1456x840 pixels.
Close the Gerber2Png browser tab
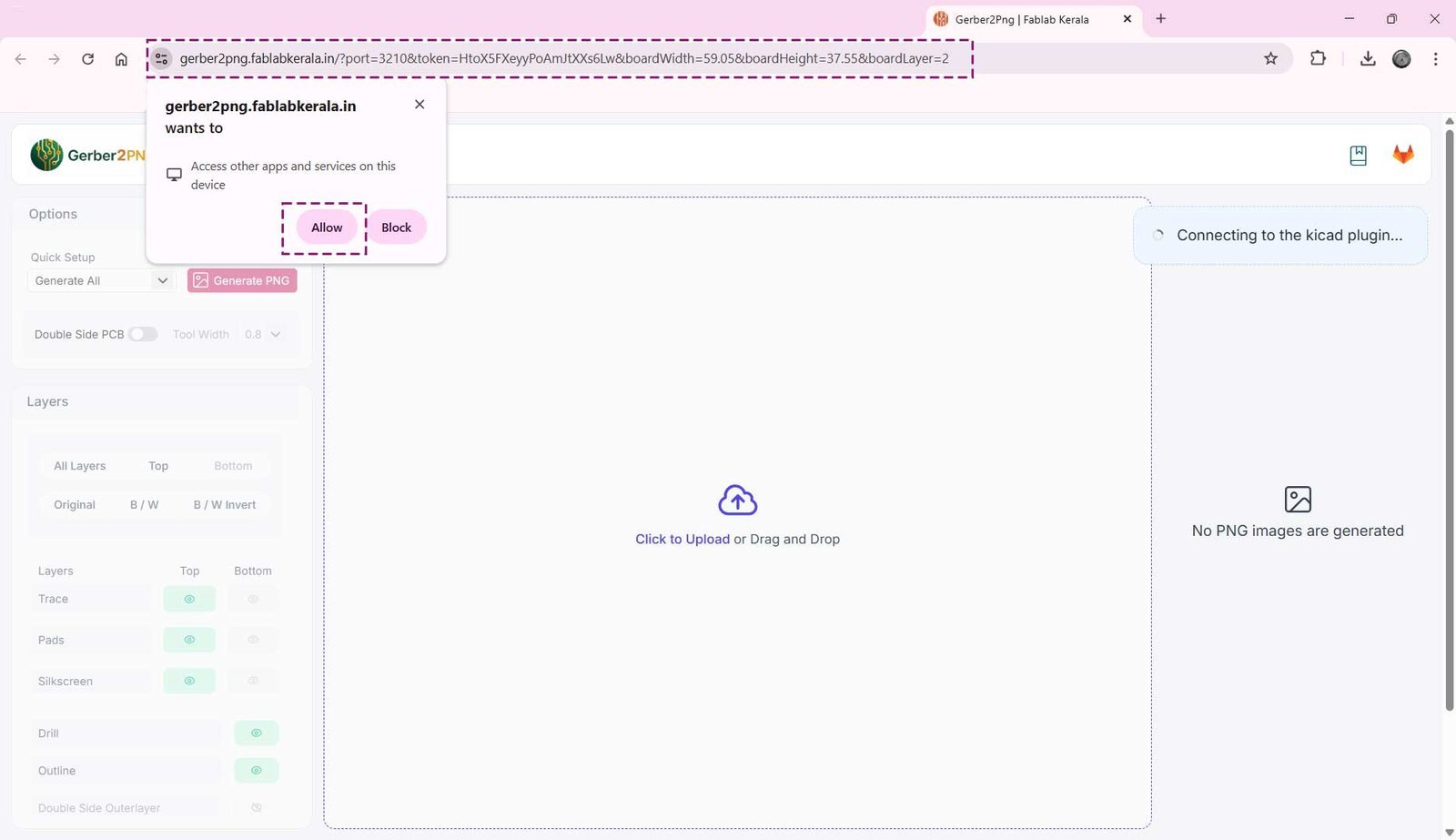pos(1127,18)
